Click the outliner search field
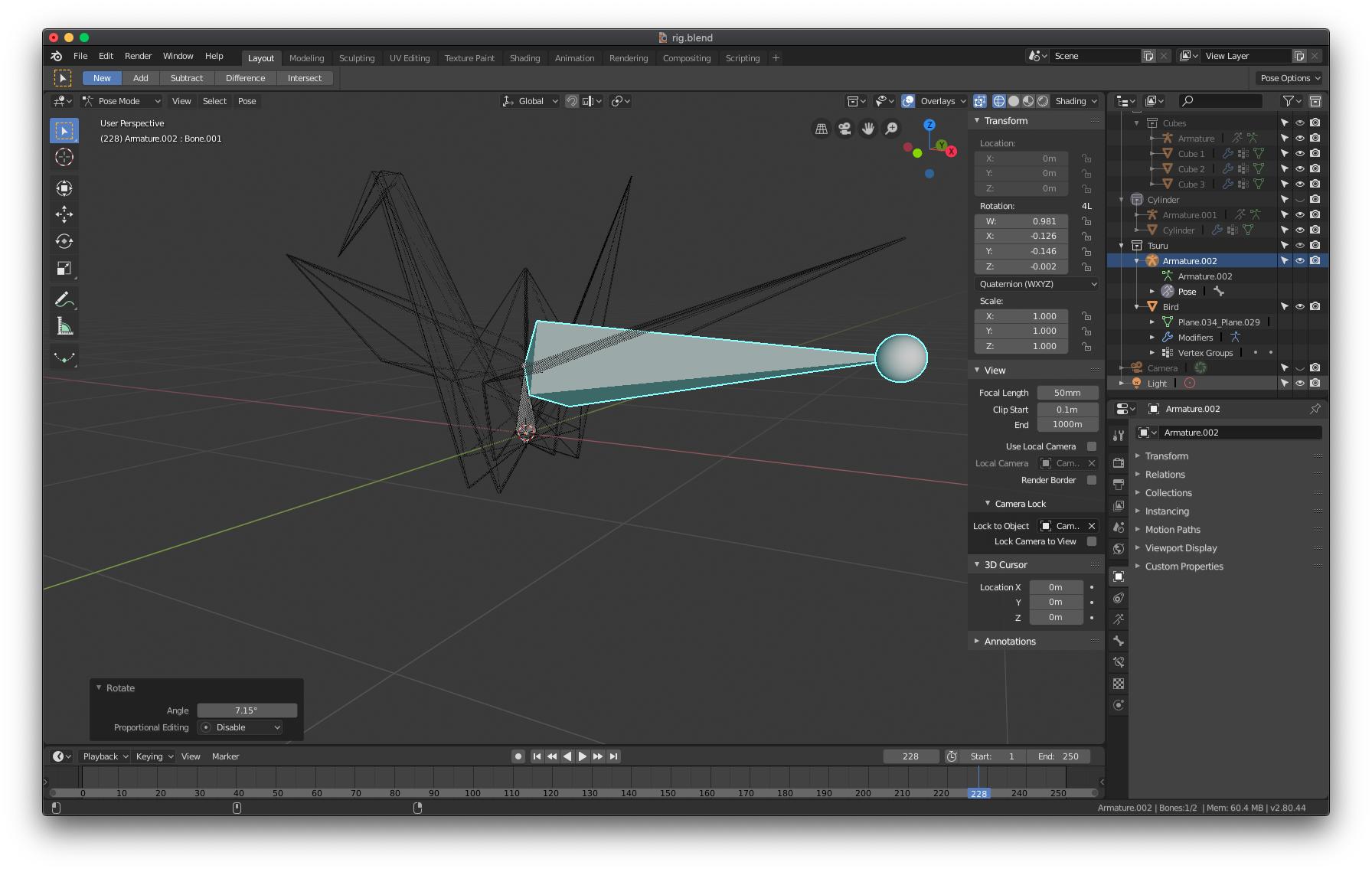 click(x=1220, y=101)
